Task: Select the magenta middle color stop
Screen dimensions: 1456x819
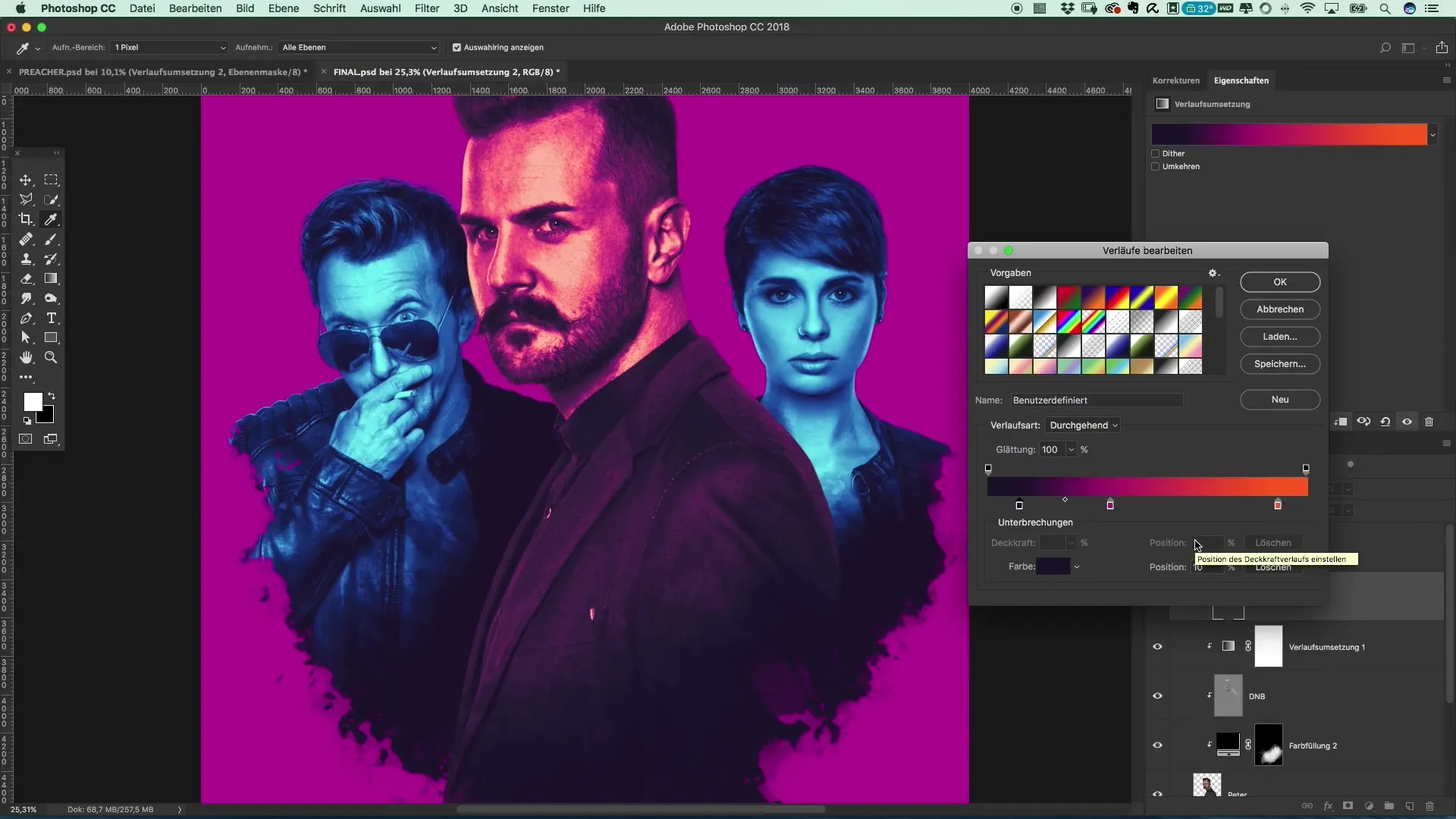Action: (1110, 504)
